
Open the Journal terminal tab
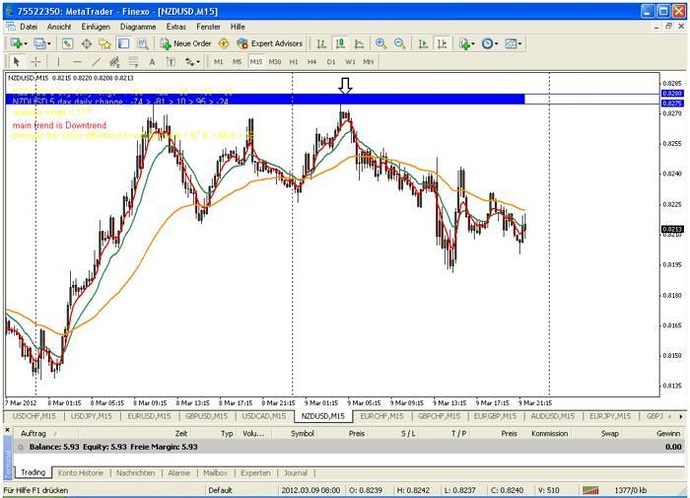(296, 473)
